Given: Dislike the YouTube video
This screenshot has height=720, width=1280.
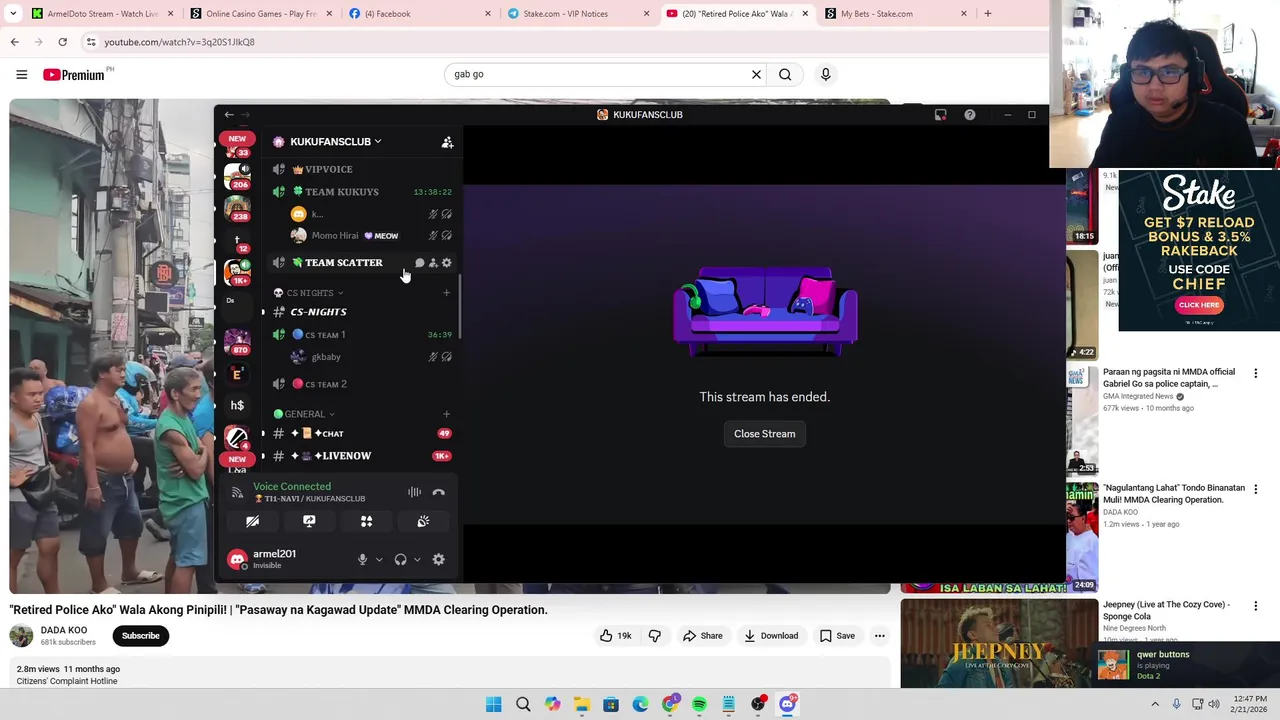Looking at the screenshot, I should point(655,636).
